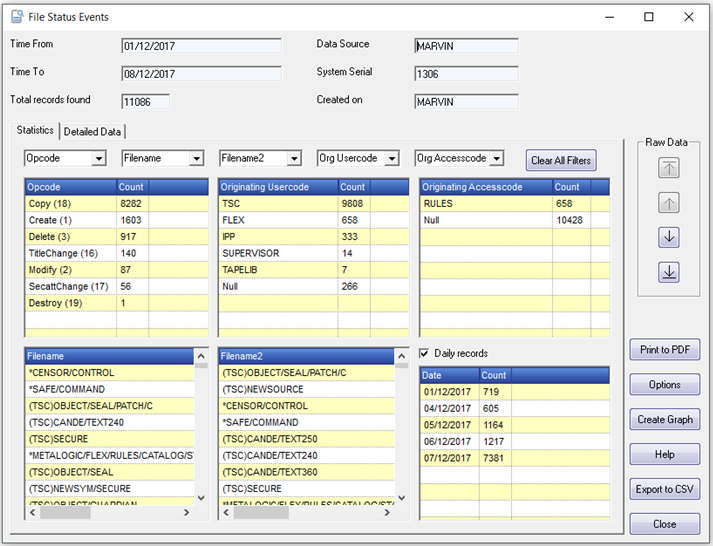Image resolution: width=713 pixels, height=546 pixels.
Task: Click Clear All Filters button
Action: point(561,160)
